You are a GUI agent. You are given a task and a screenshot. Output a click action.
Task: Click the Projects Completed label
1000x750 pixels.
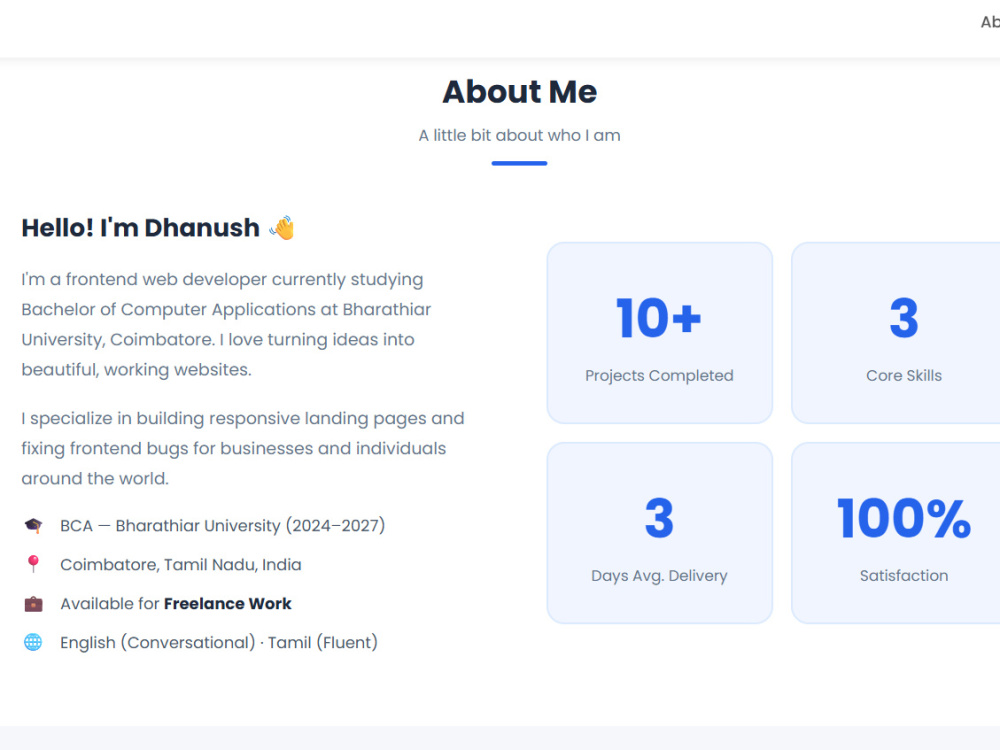[659, 376]
